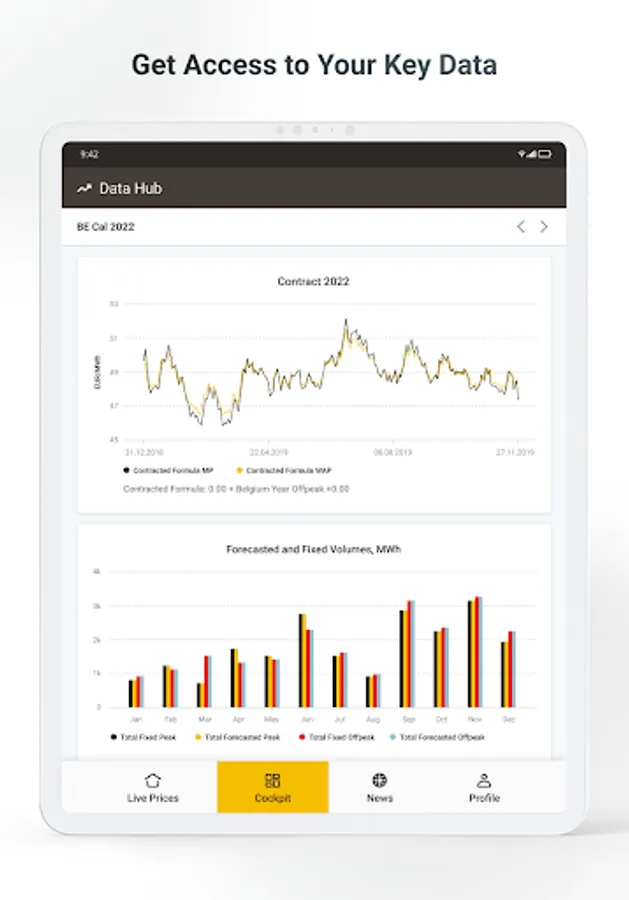This screenshot has height=900, width=629.
Task: Click the Wi-Fi signal icon in status bar
Action: coord(521,154)
